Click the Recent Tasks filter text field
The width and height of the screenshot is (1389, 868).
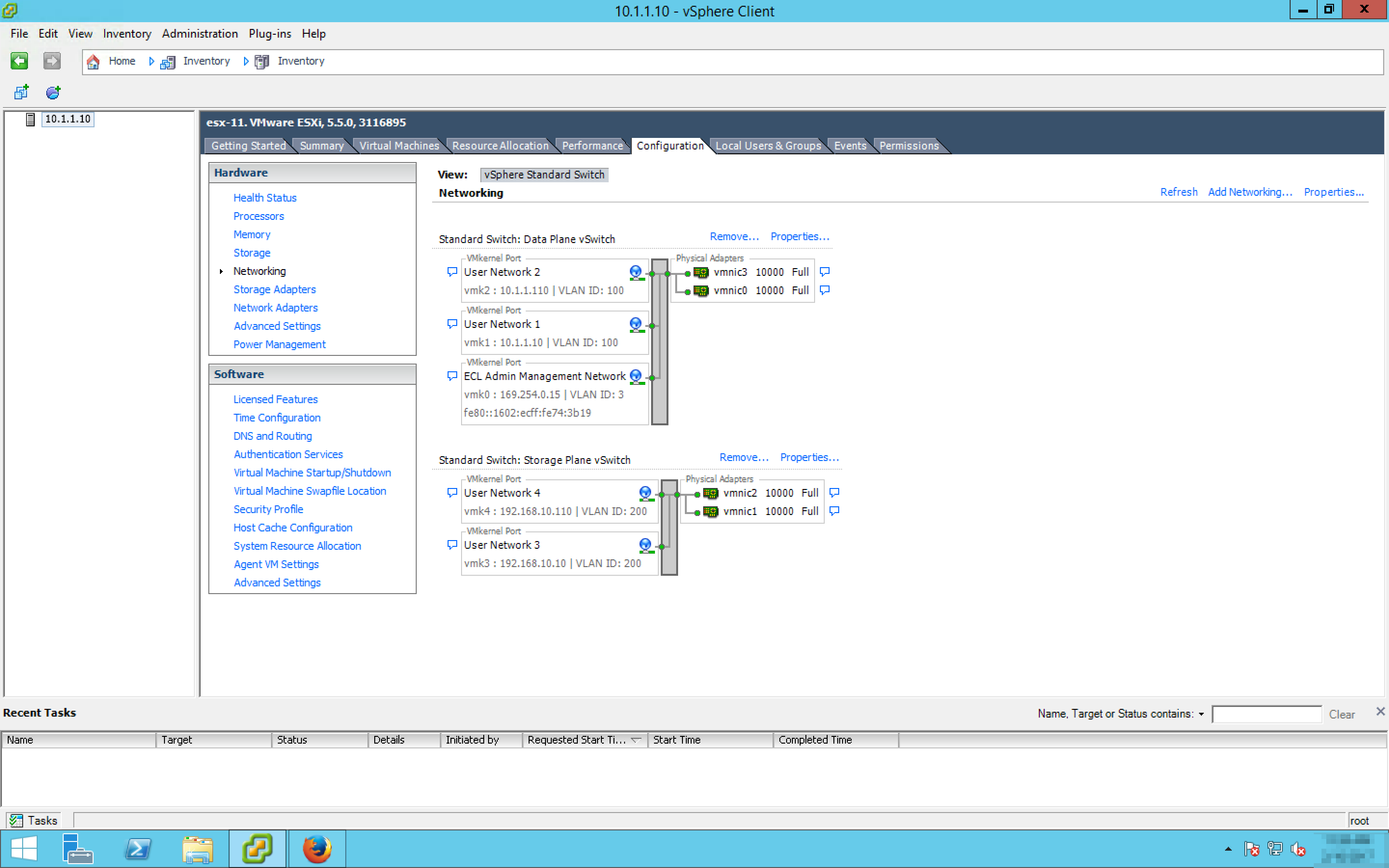1266,714
